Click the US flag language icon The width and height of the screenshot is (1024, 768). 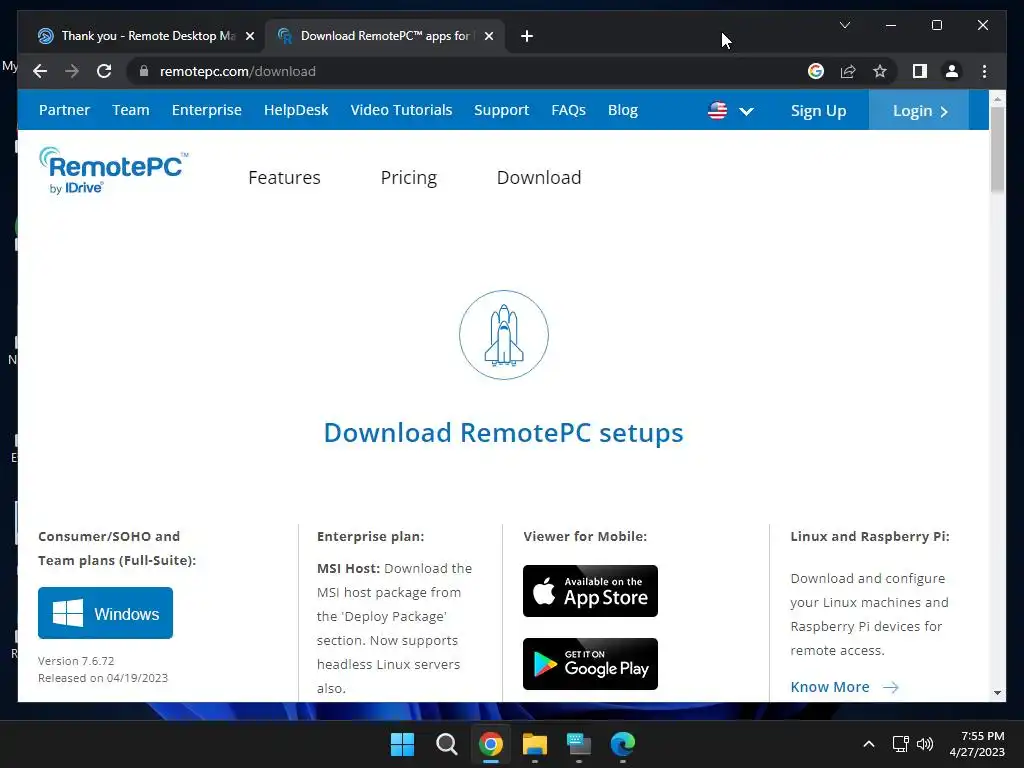(717, 110)
